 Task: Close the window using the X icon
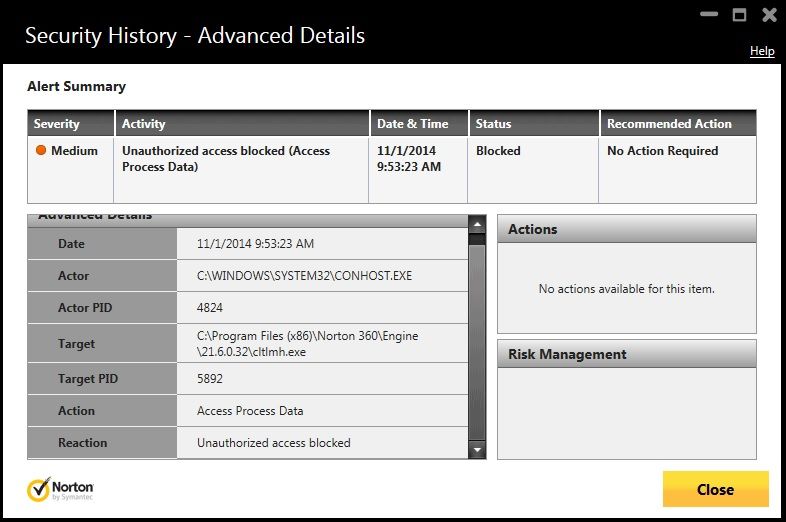(x=769, y=15)
